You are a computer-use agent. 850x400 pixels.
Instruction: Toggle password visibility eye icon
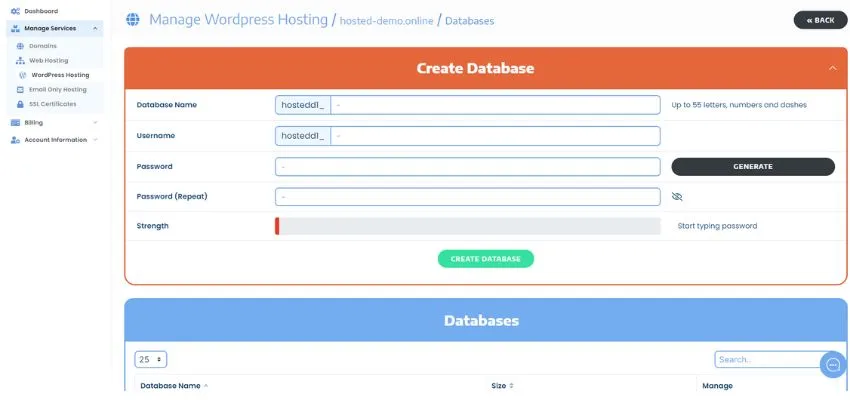(x=677, y=197)
